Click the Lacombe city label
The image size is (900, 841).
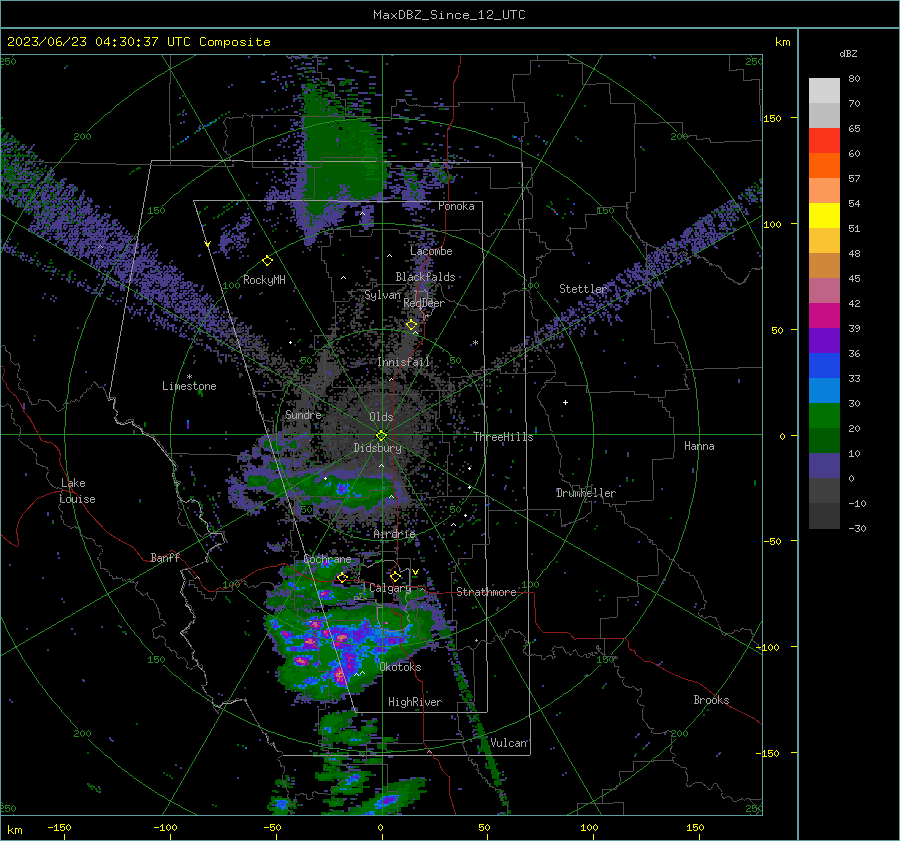[431, 251]
